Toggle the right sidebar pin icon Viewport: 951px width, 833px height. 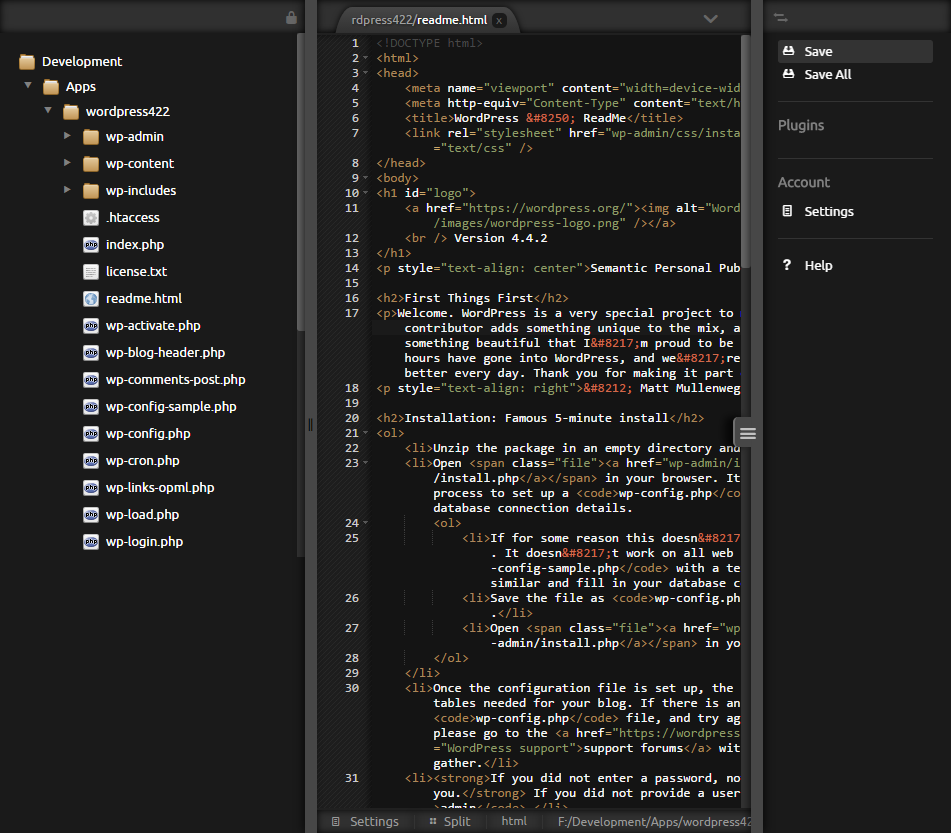coord(781,18)
